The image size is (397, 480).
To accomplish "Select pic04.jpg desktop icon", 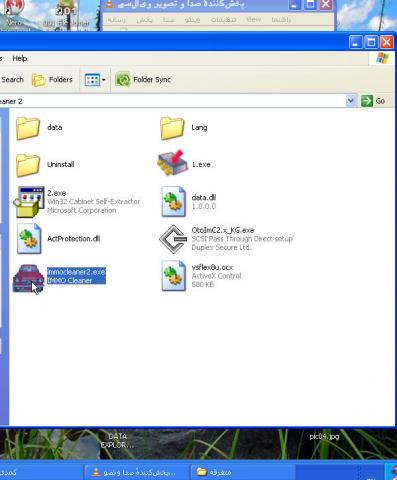I will coord(324,437).
